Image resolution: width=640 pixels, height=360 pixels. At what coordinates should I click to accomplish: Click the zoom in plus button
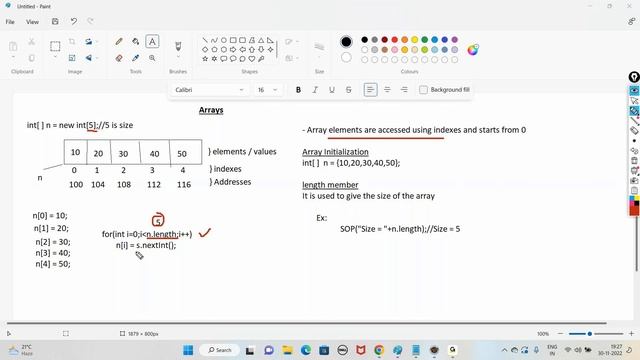point(631,333)
